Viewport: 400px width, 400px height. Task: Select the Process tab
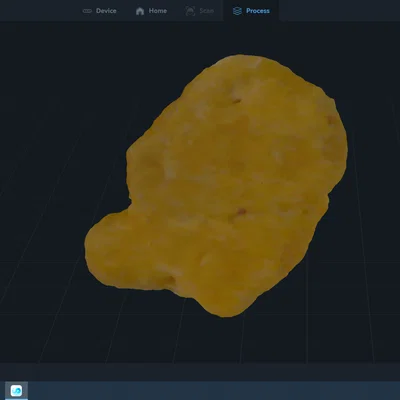(251, 11)
